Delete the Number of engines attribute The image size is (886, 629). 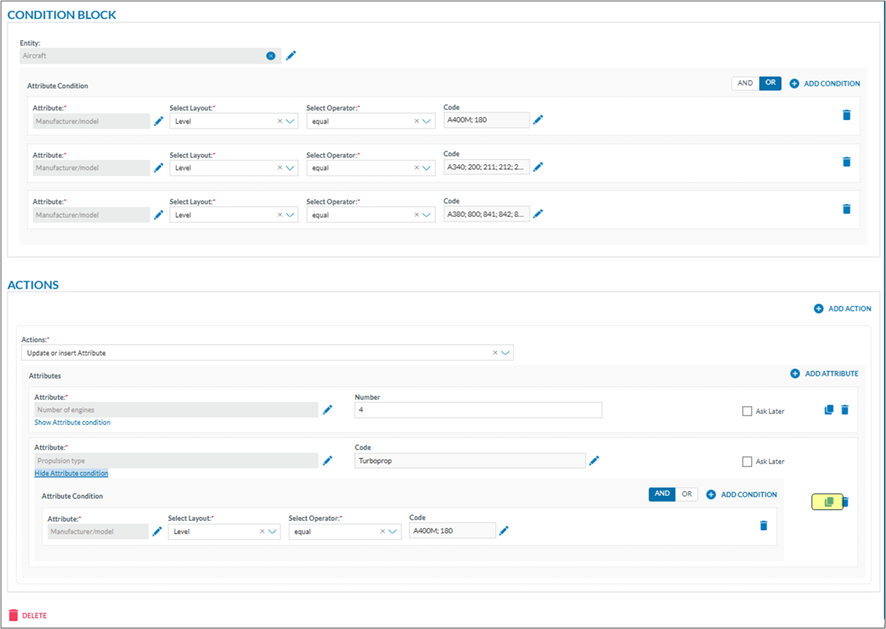(x=845, y=410)
